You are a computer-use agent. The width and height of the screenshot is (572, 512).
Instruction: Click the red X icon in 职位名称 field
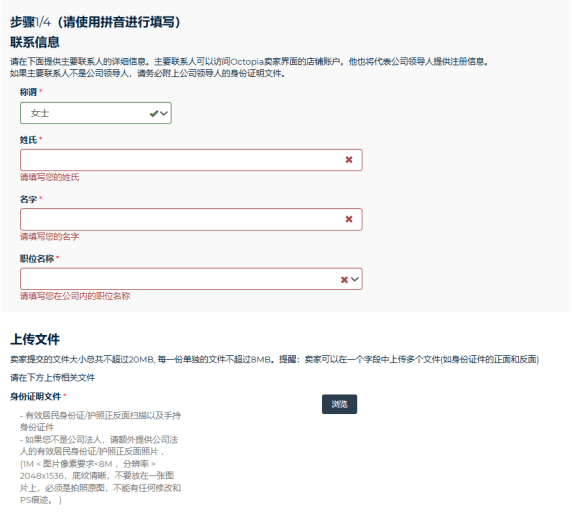[x=344, y=280]
